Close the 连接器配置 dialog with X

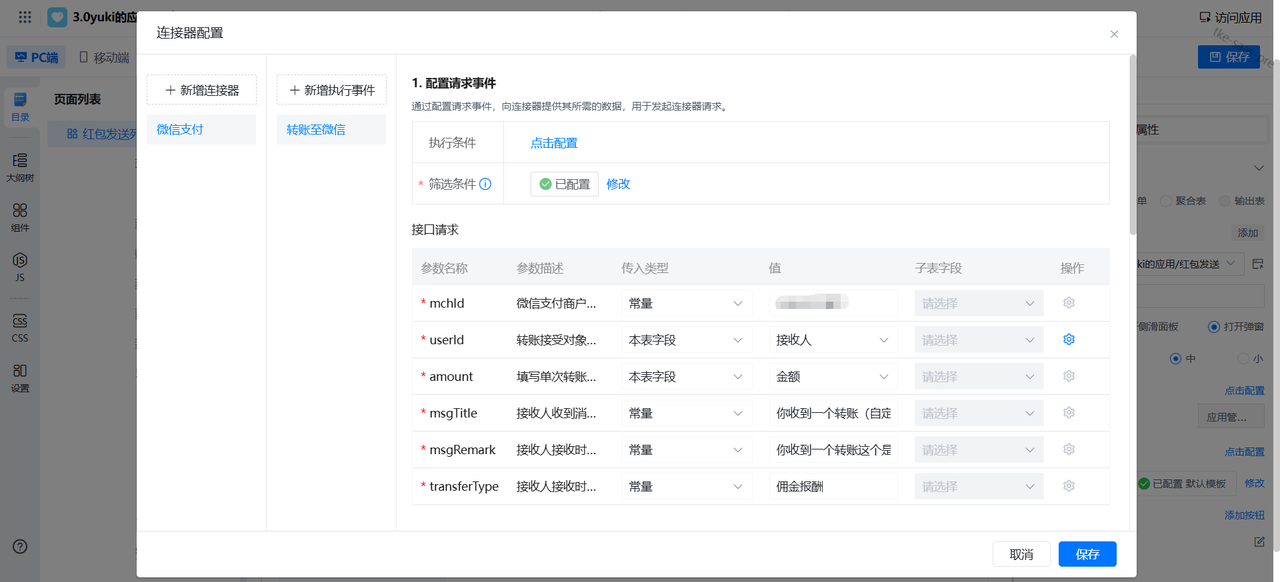1114,34
